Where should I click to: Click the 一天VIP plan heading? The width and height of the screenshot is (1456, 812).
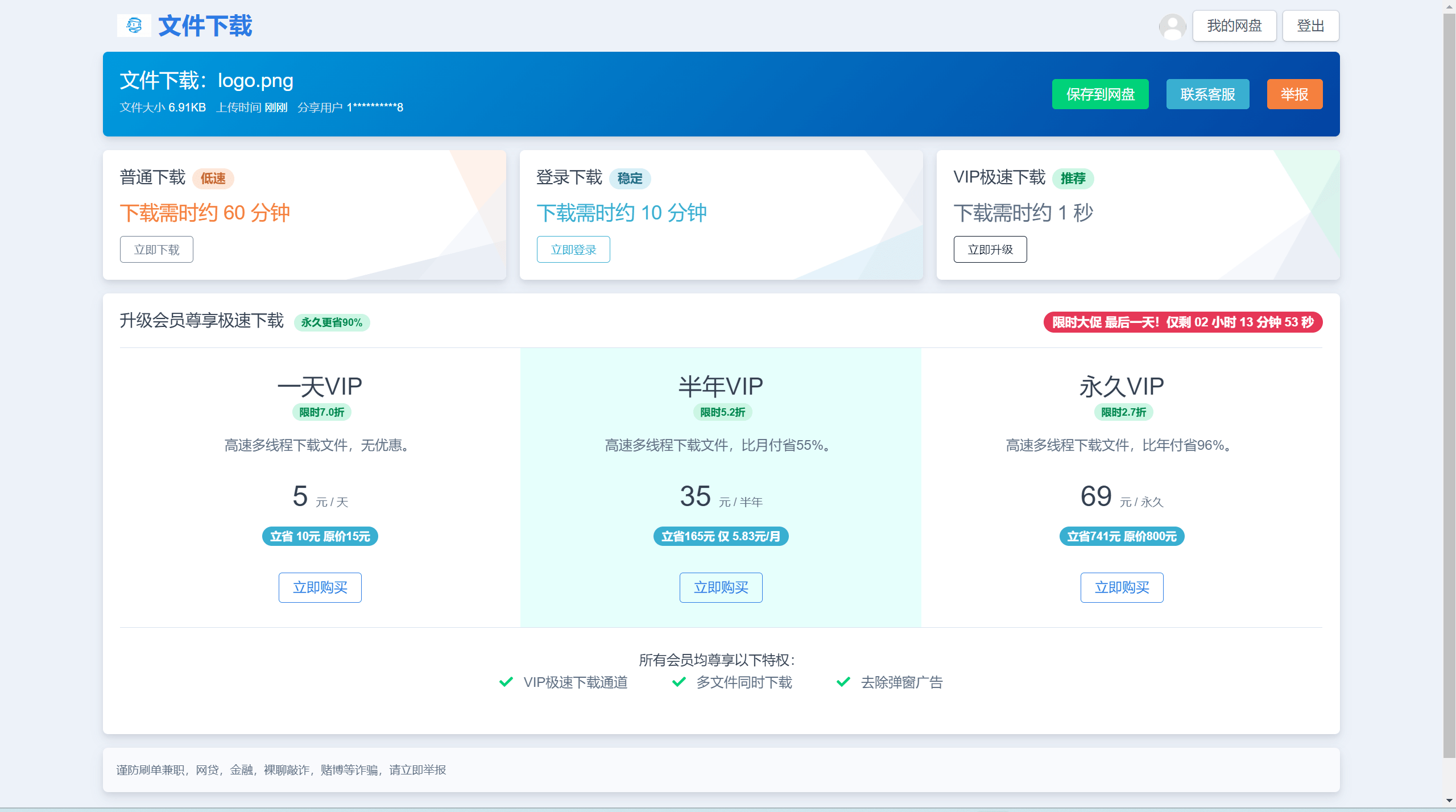tap(320, 387)
